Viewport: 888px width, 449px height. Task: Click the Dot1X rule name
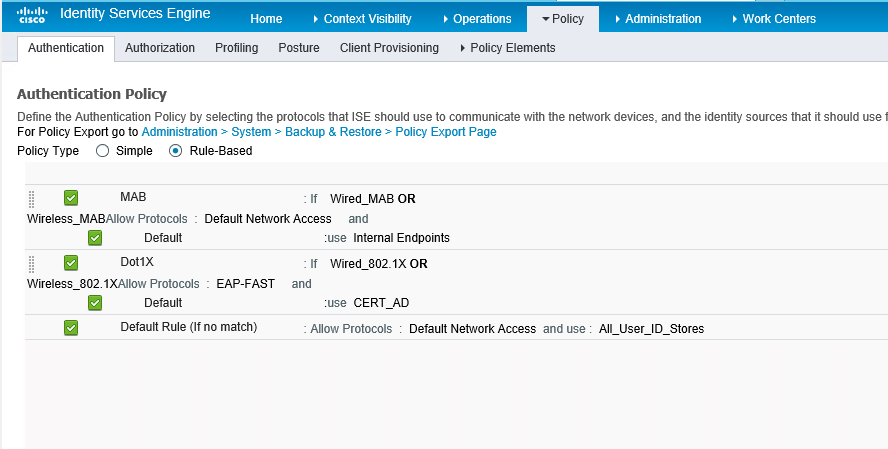(137, 262)
